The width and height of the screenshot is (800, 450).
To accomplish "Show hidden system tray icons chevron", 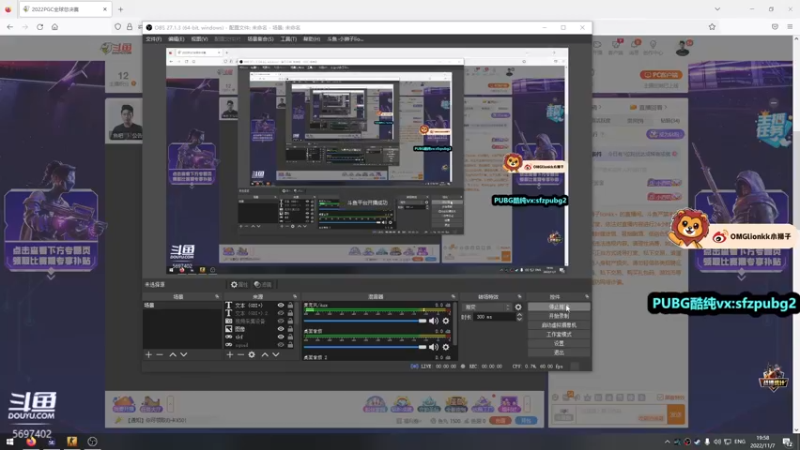I will click(667, 442).
